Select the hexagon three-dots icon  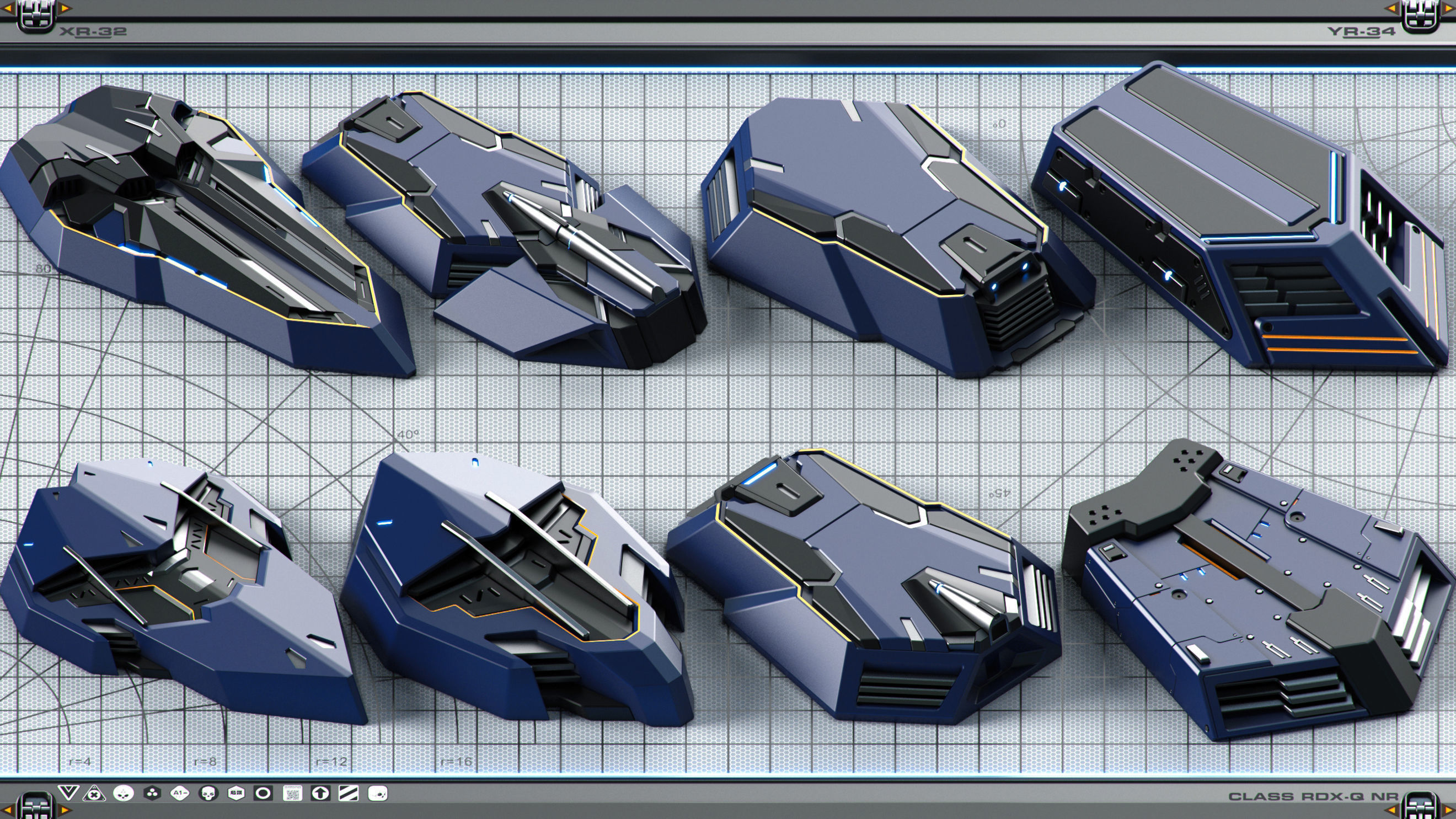pos(152,794)
